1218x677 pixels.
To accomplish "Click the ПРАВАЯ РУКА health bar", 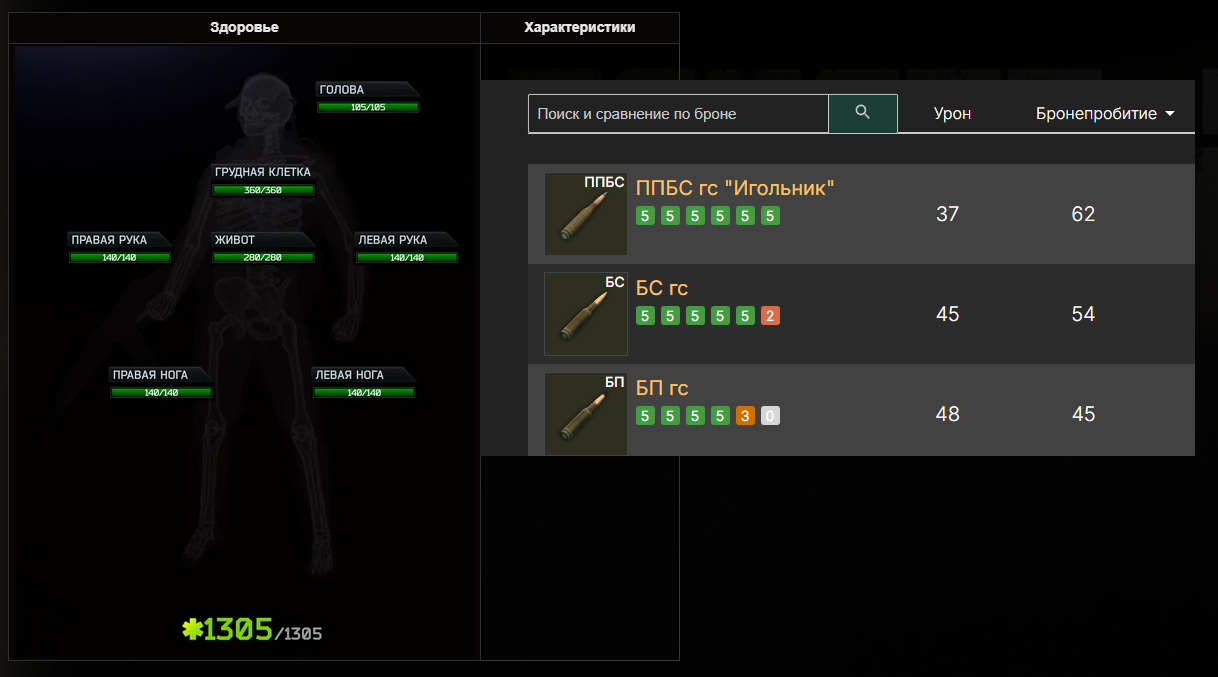I will coord(120,257).
